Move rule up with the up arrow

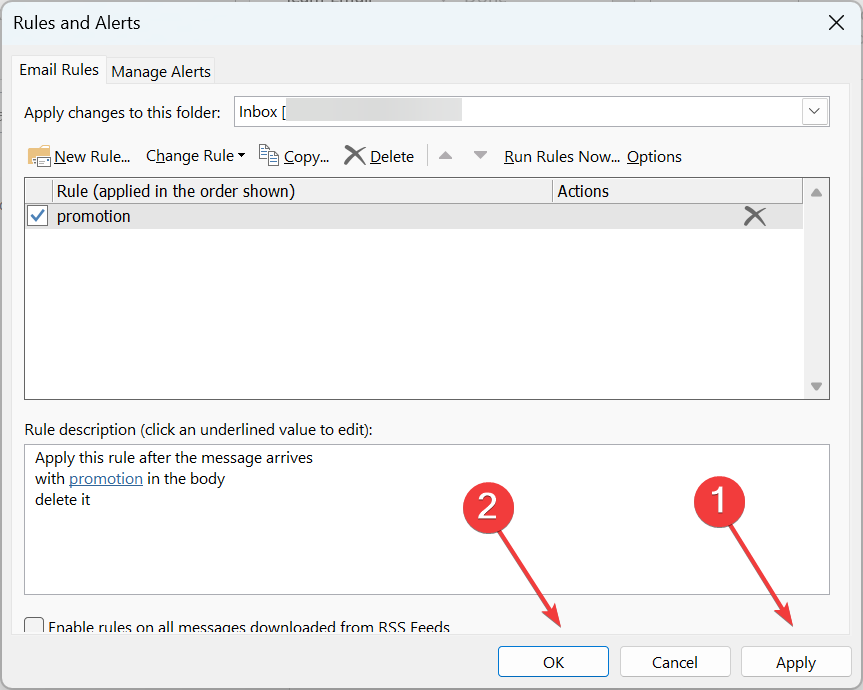pyautogui.click(x=445, y=156)
